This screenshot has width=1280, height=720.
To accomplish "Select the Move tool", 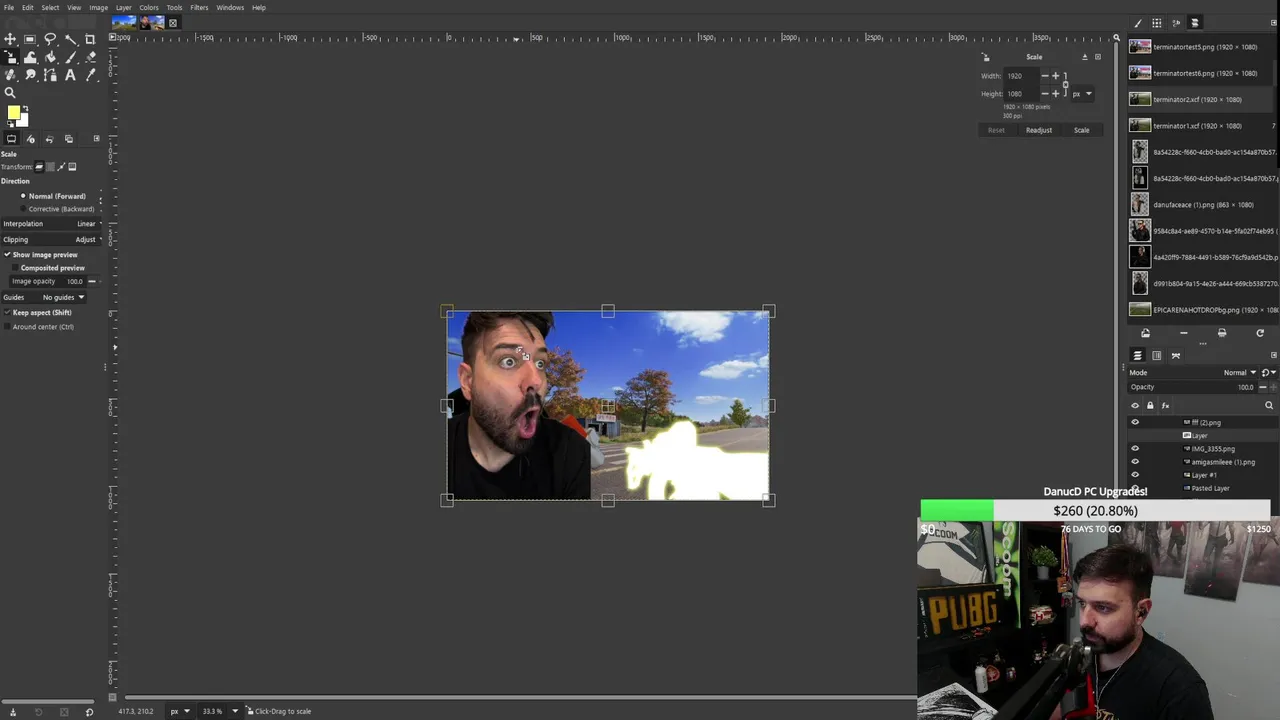I will coord(10,39).
